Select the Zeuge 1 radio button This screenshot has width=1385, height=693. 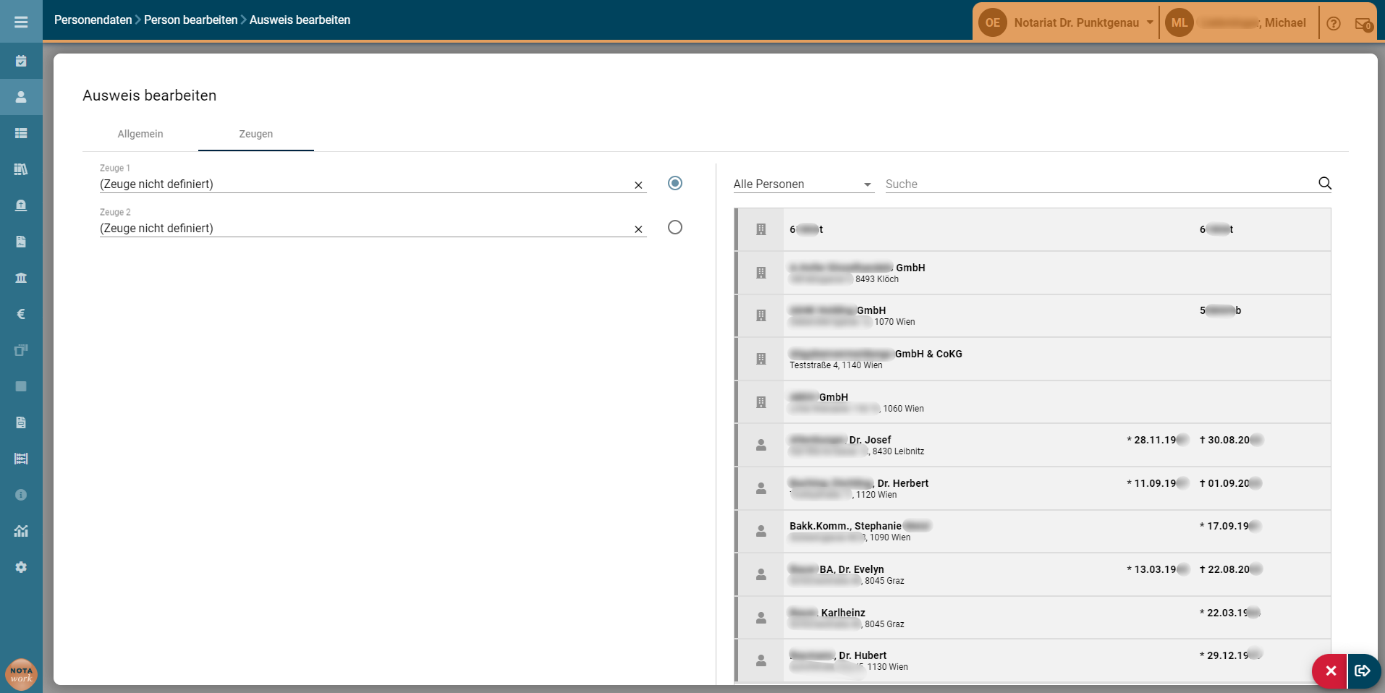coord(675,183)
